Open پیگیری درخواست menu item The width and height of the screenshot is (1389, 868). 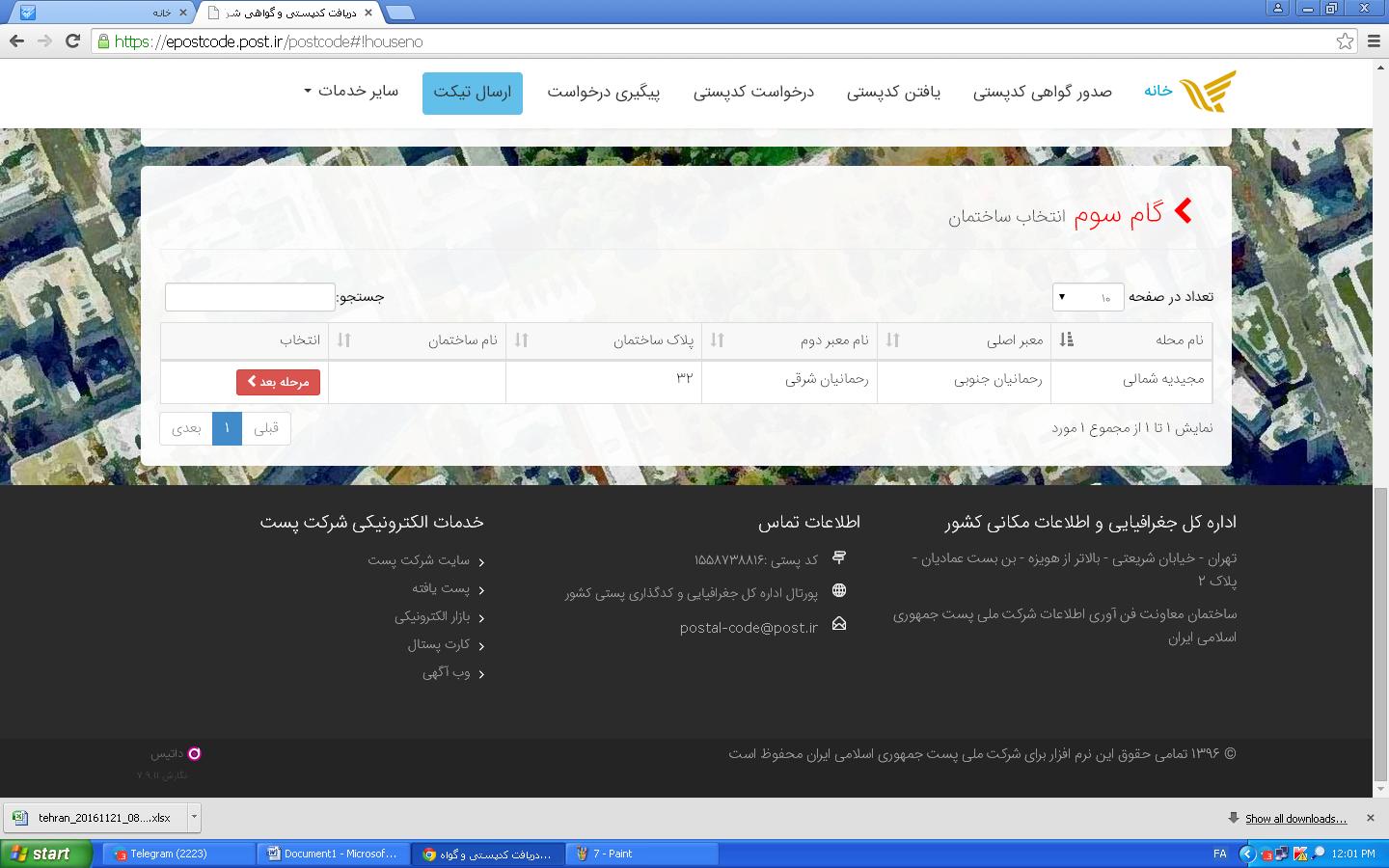click(x=604, y=92)
